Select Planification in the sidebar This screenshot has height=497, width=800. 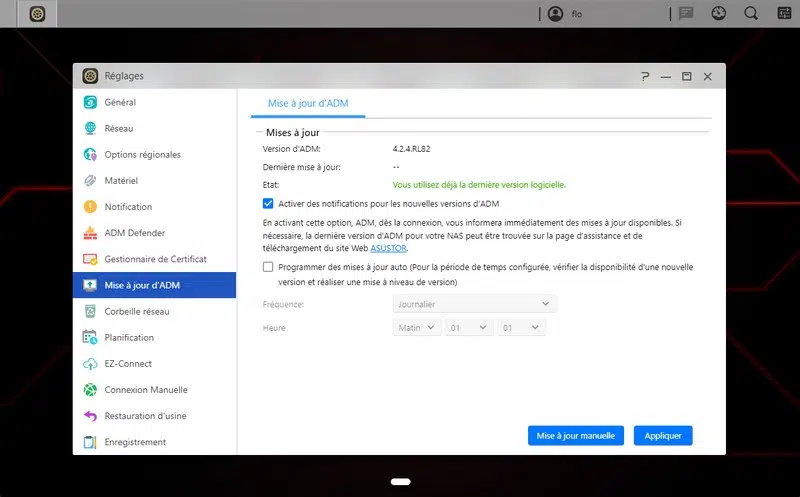[x=129, y=338]
